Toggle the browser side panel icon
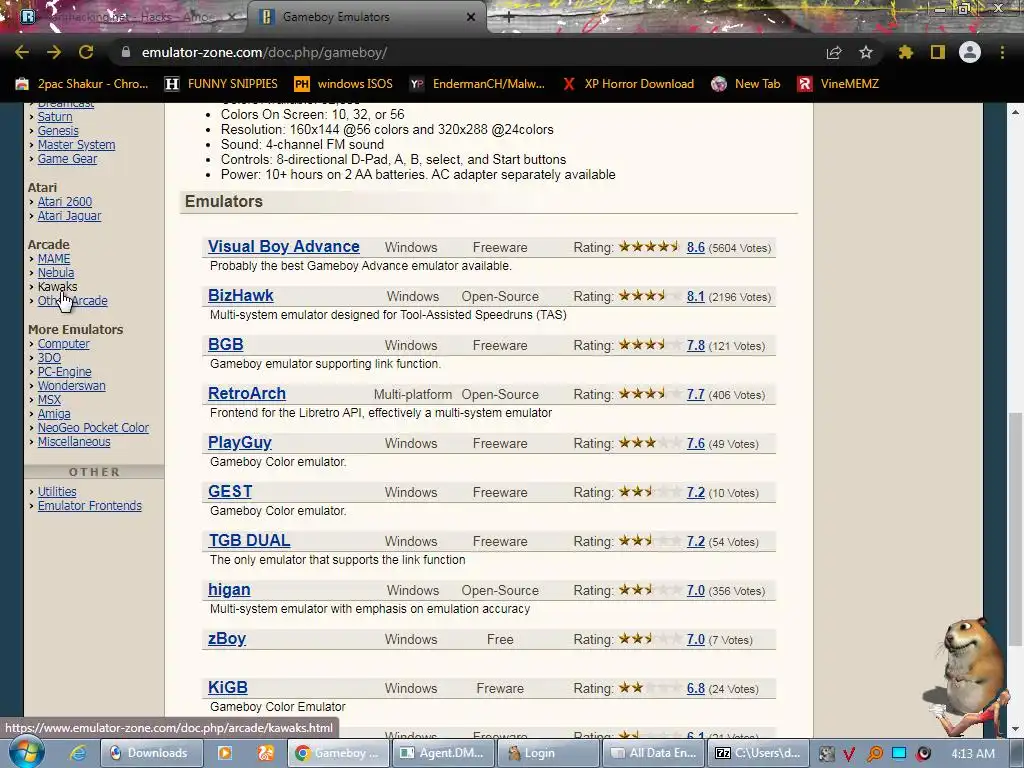 click(938, 52)
